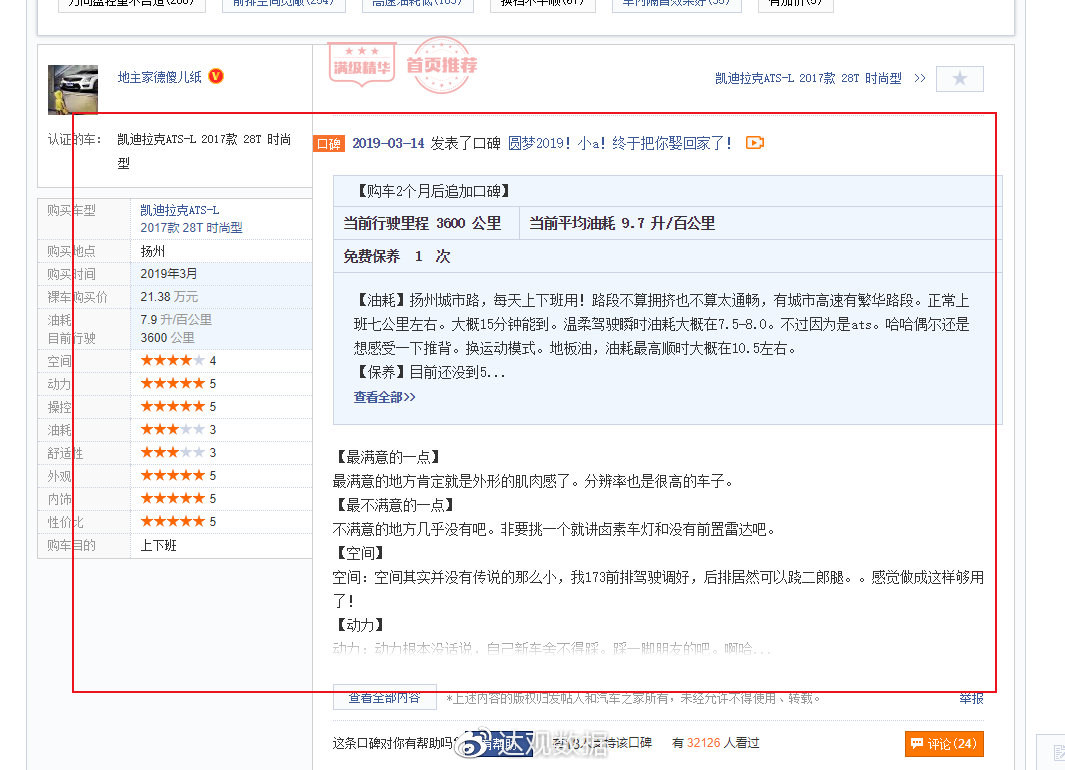Click the 油耗 three-star rating
Screen dimensions: 1065x770
tap(172, 430)
